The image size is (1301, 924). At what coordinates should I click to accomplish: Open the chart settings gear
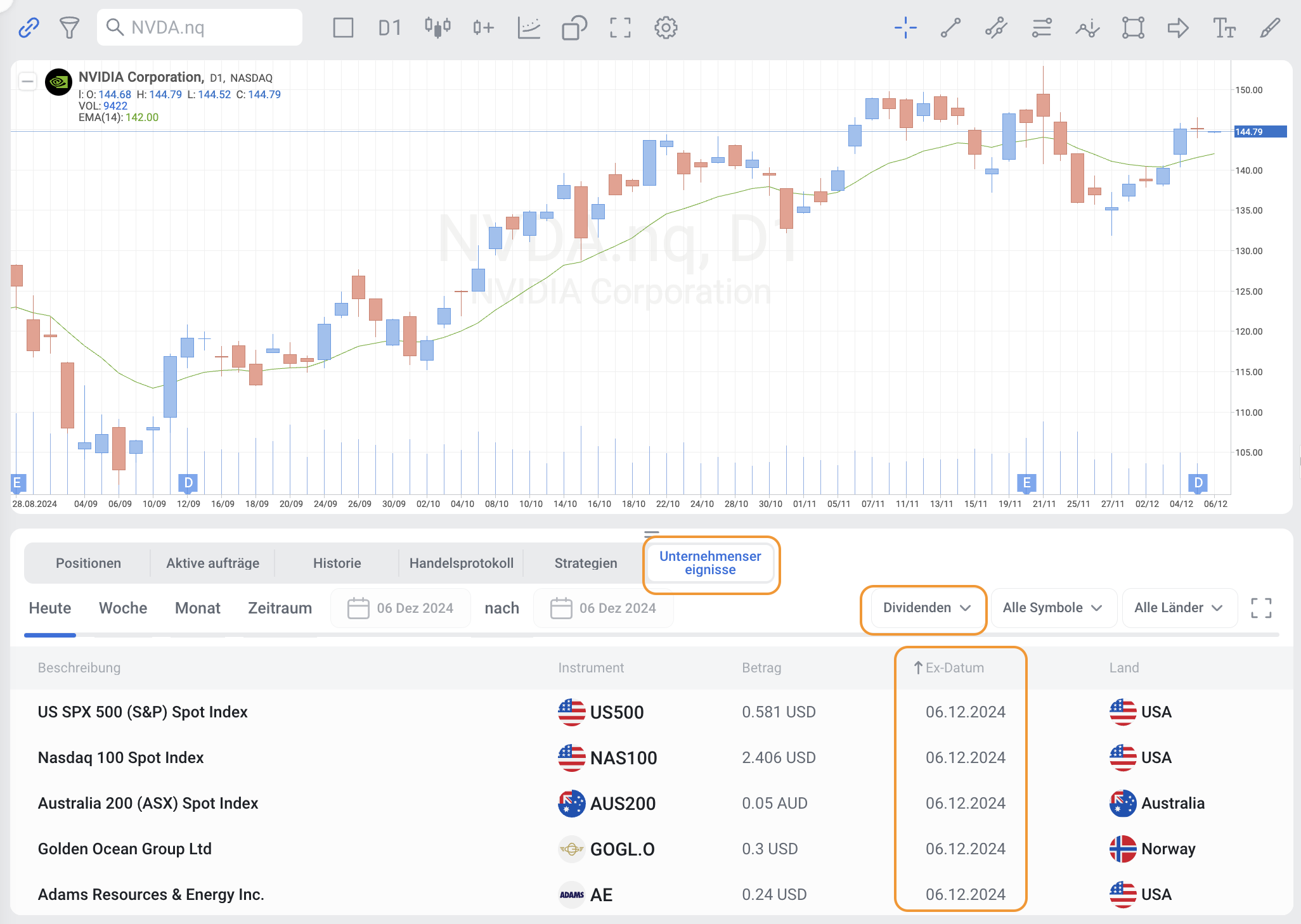pyautogui.click(x=666, y=27)
